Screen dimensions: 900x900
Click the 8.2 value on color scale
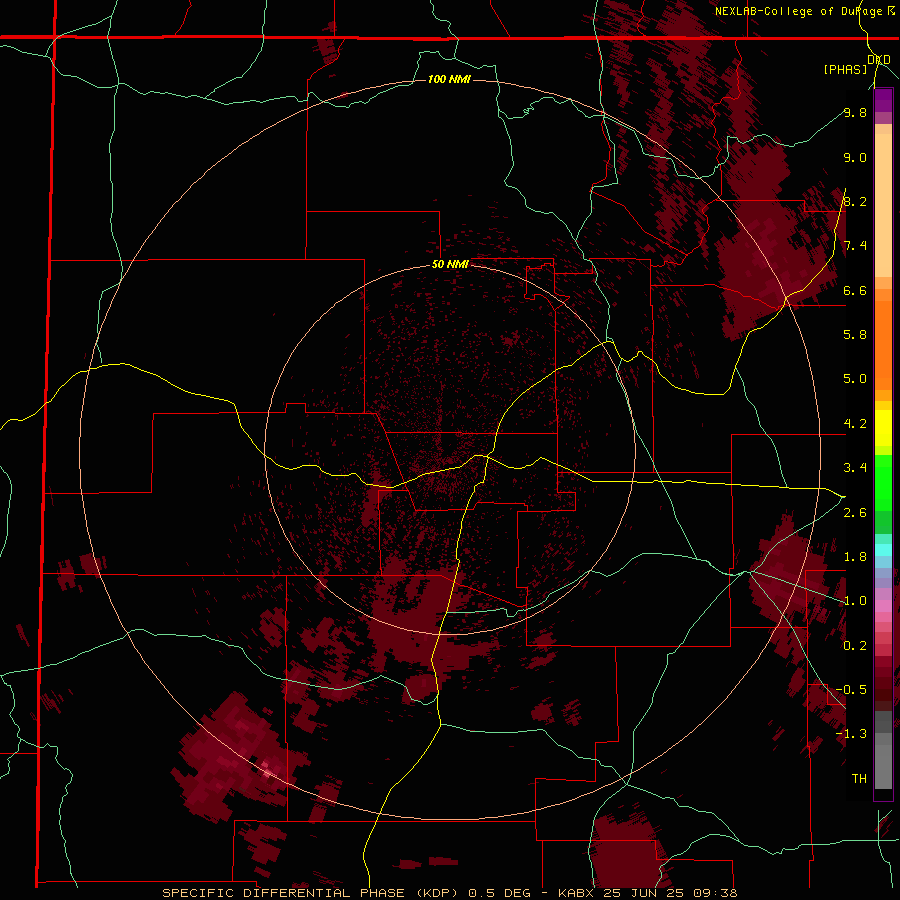coord(855,201)
